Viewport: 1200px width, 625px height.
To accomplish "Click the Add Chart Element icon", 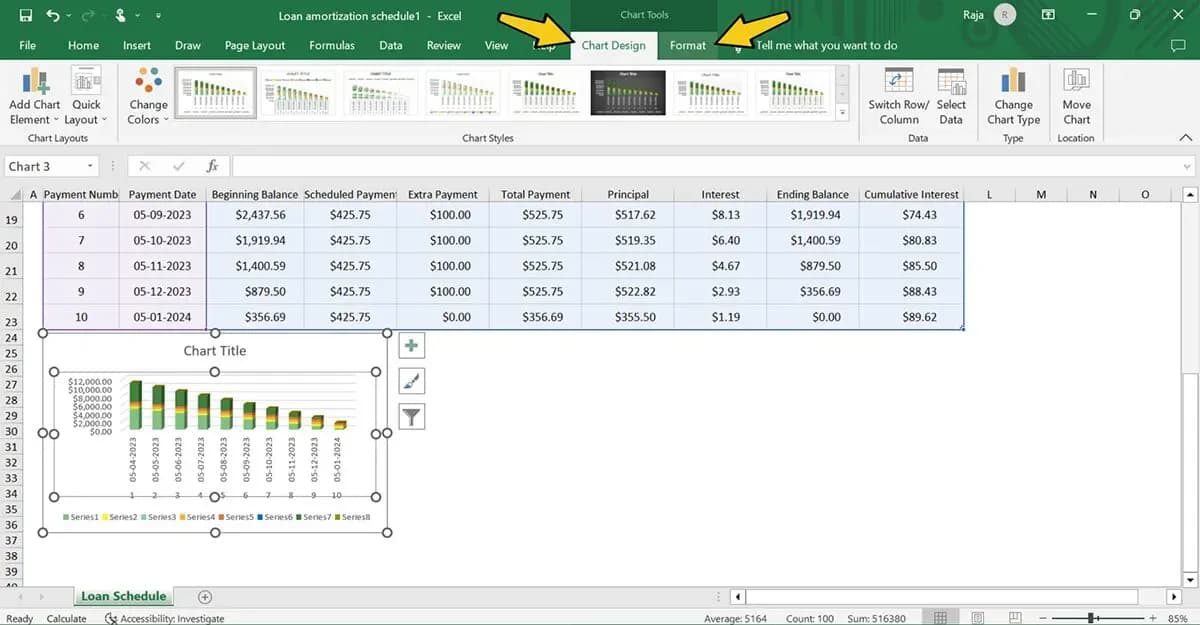I will coord(34,82).
